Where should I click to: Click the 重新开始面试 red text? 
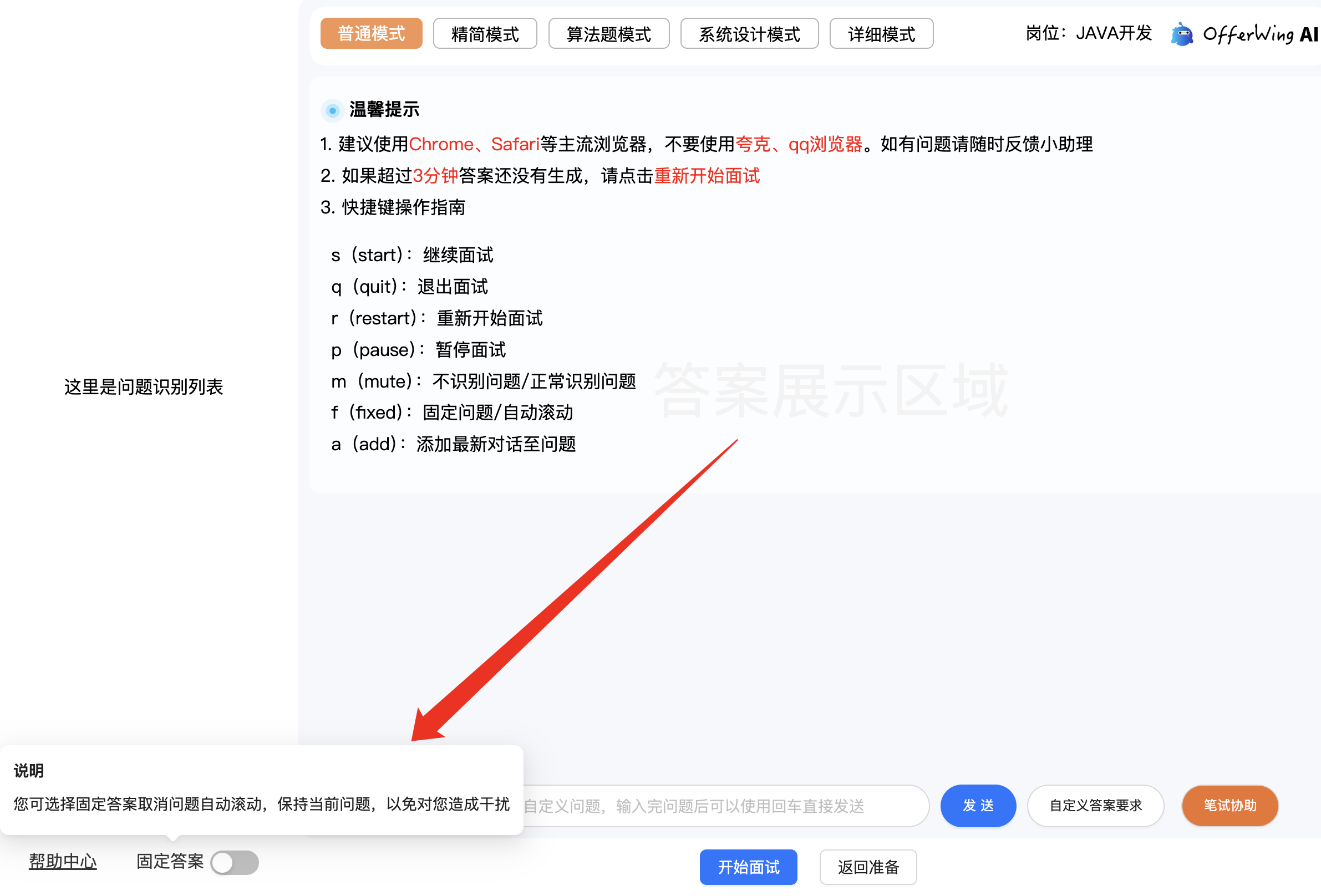click(x=707, y=176)
